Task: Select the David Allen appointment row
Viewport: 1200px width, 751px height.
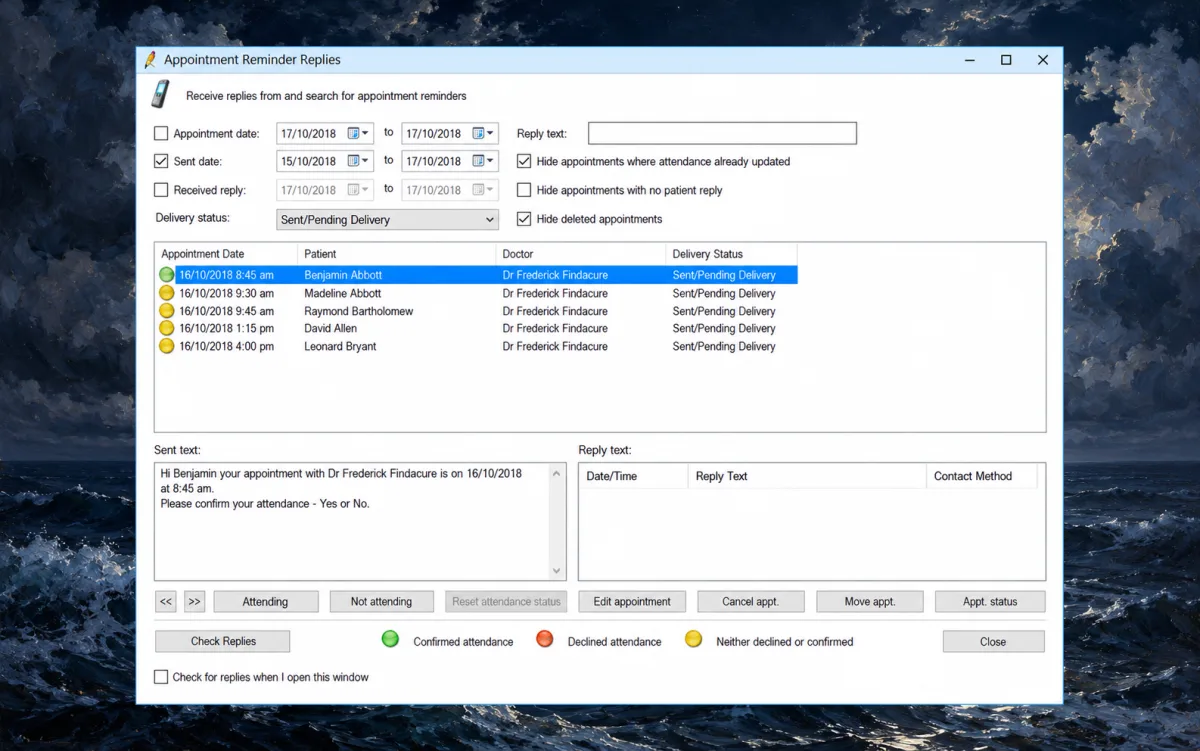Action: click(x=477, y=328)
